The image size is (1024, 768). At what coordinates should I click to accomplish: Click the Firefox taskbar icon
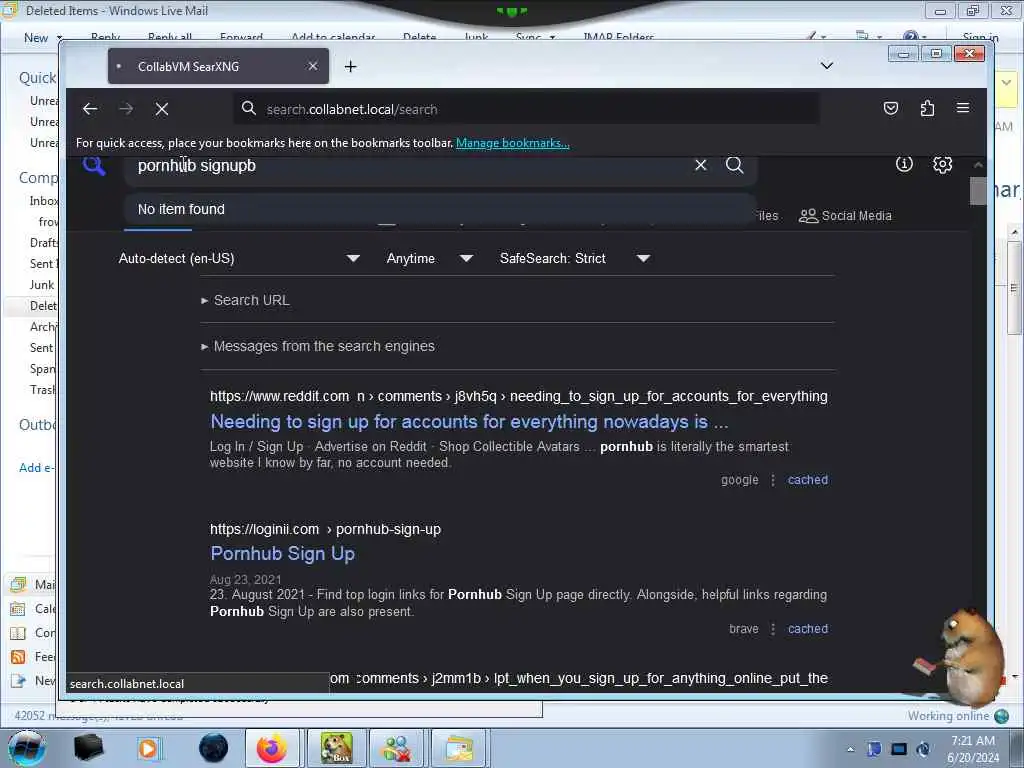(x=272, y=748)
